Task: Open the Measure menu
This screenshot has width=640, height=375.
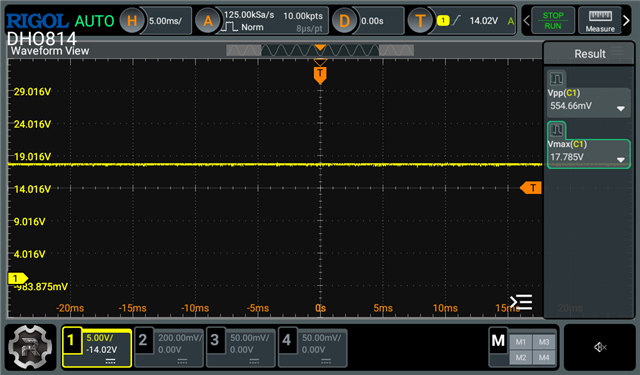Action: pos(600,20)
